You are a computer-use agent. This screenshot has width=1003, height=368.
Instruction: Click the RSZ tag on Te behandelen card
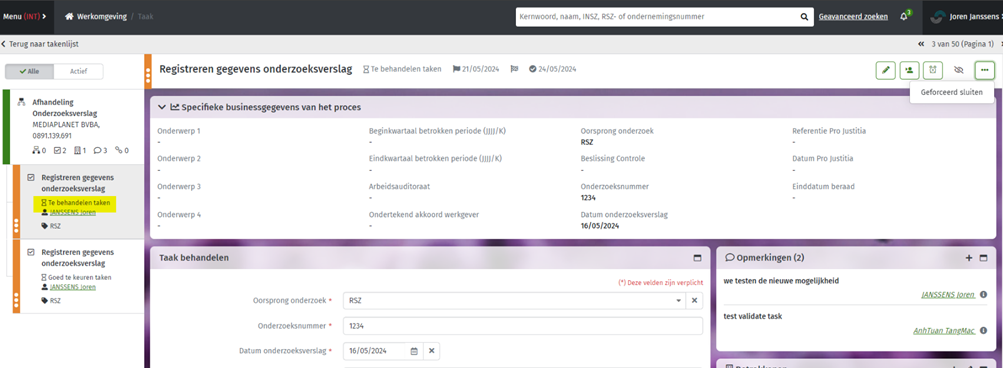[x=51, y=226]
